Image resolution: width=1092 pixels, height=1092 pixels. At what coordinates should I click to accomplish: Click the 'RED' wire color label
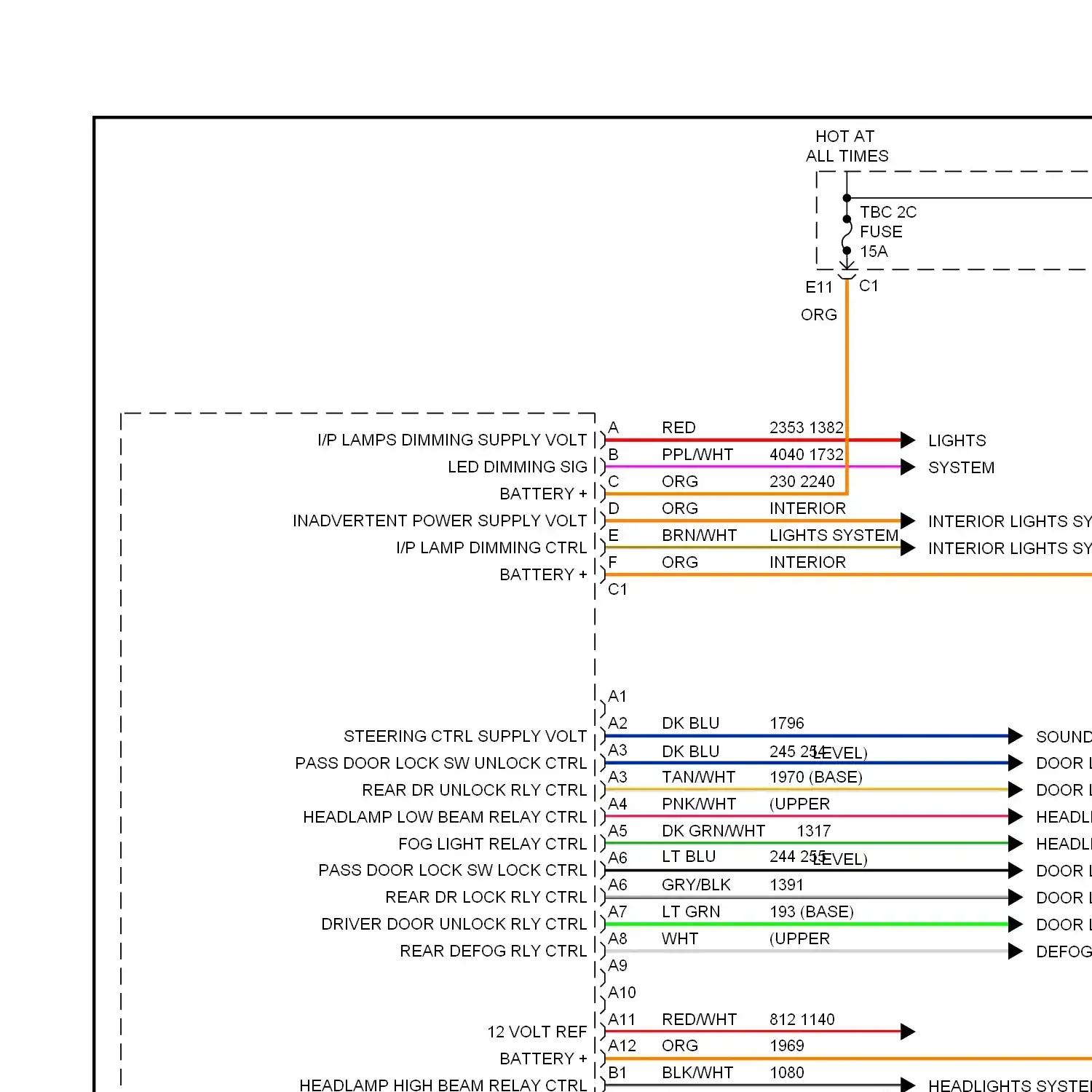(x=678, y=427)
